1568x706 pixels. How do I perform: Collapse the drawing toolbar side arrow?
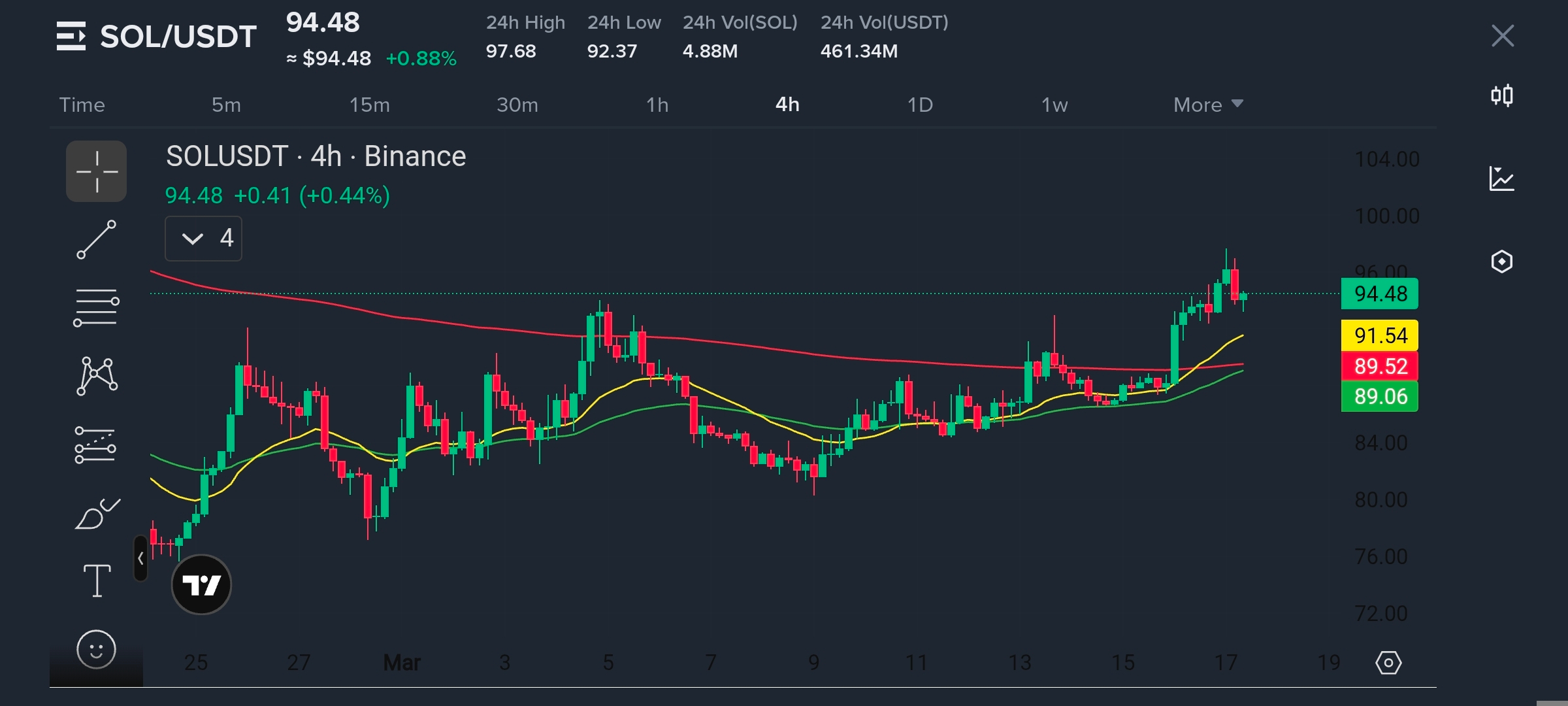tap(140, 558)
